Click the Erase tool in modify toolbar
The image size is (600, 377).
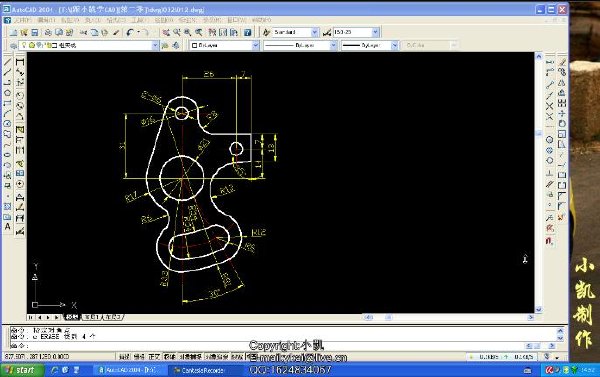pos(562,62)
